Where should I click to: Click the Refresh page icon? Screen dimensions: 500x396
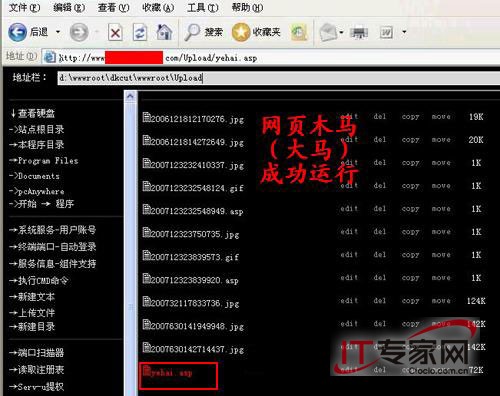click(x=140, y=33)
